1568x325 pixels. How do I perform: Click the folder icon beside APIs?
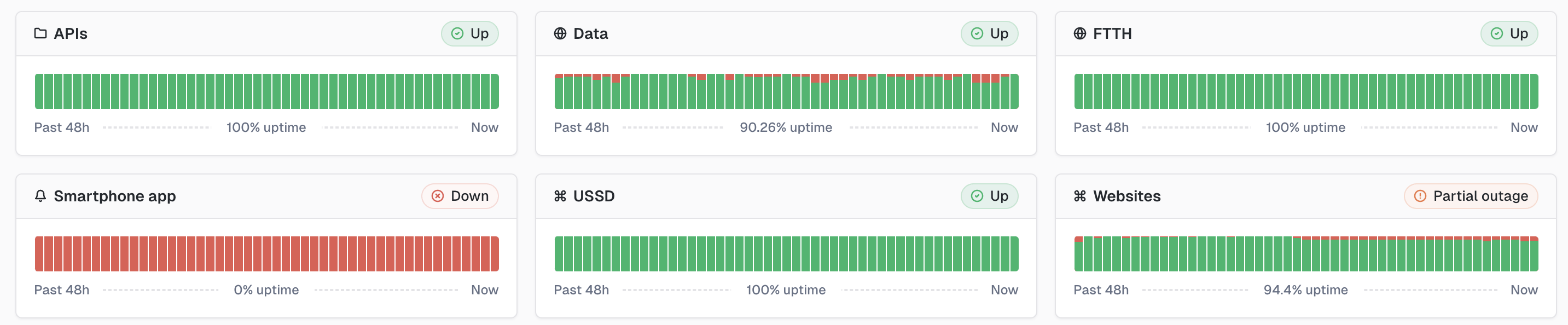40,33
